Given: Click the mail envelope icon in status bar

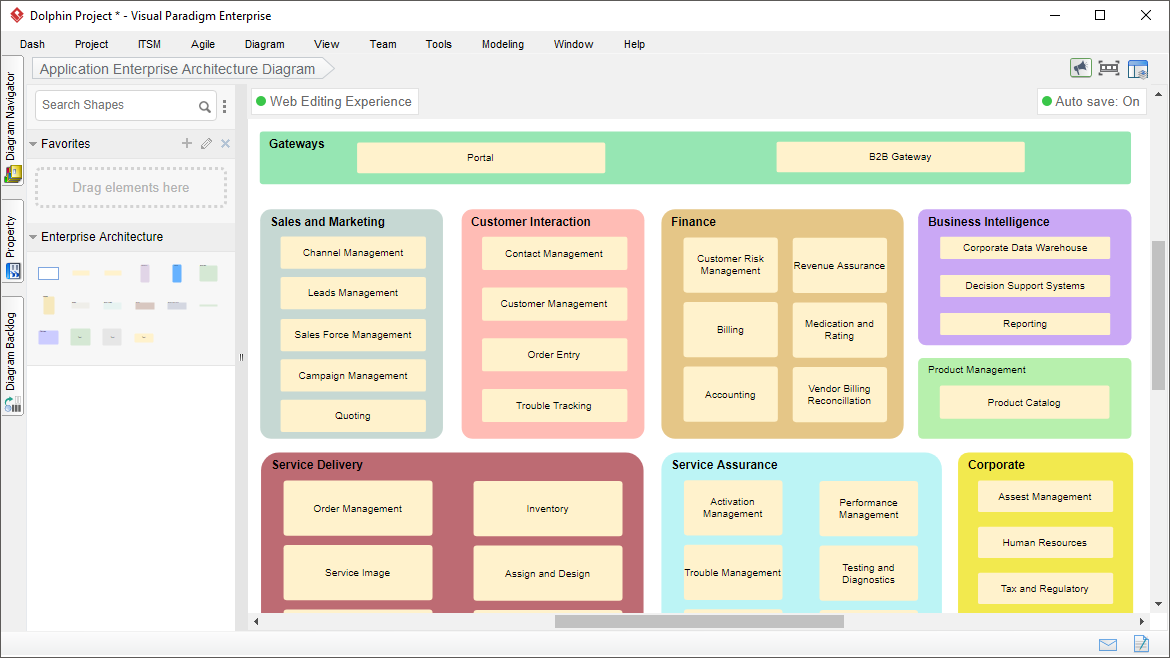Looking at the screenshot, I should click(x=1108, y=645).
